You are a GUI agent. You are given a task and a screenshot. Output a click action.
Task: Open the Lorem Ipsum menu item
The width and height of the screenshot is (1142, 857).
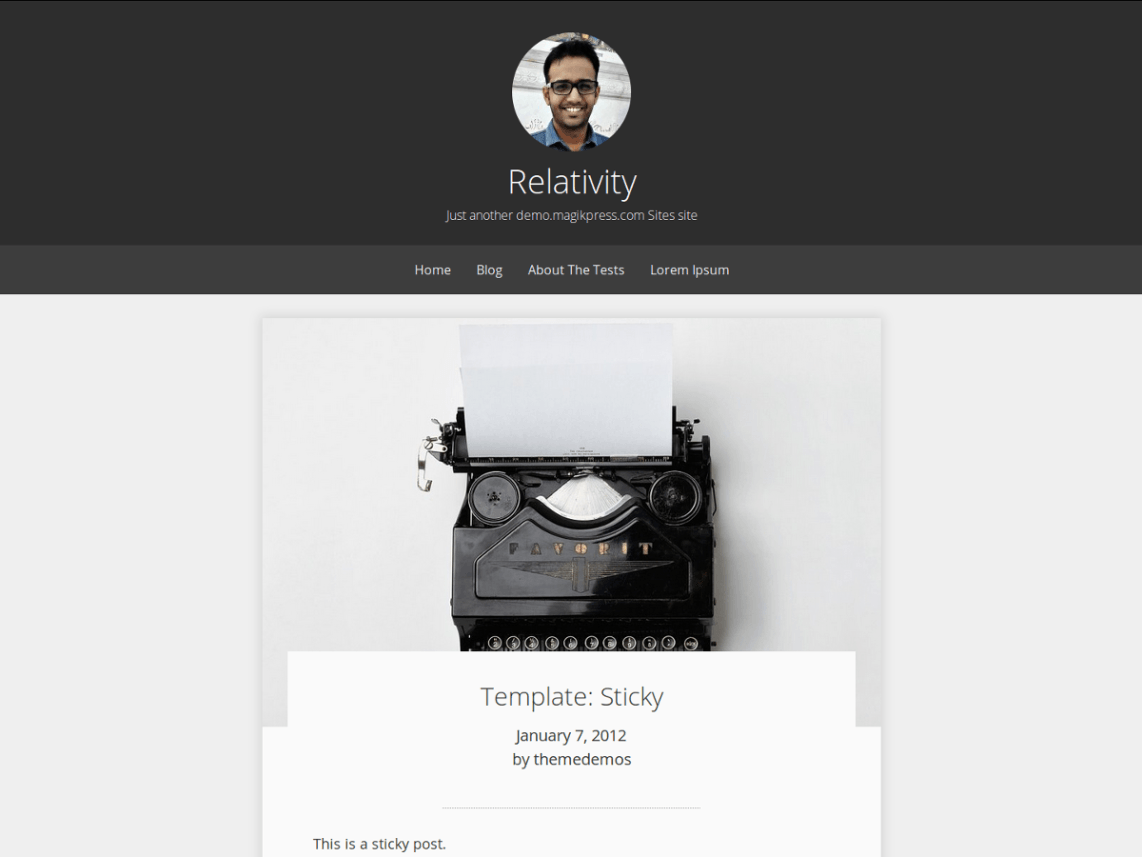(x=690, y=270)
